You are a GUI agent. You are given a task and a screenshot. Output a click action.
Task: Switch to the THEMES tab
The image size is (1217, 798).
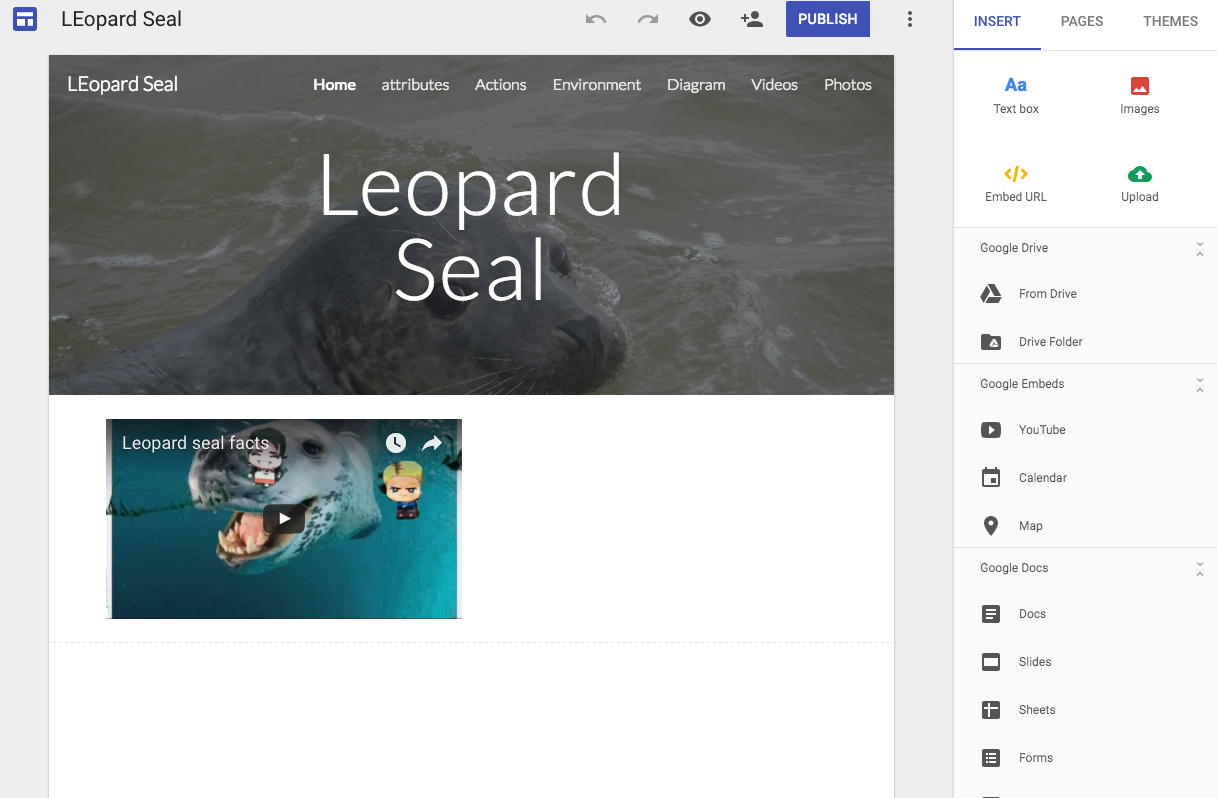1170,21
